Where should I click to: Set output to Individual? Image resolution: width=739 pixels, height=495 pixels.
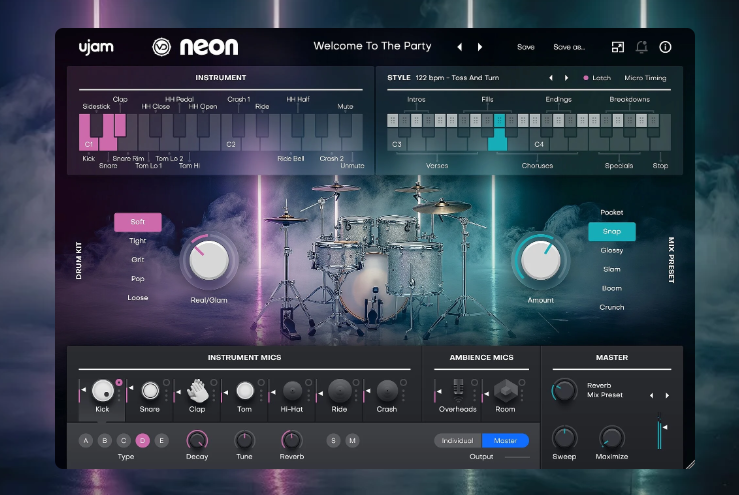point(458,440)
